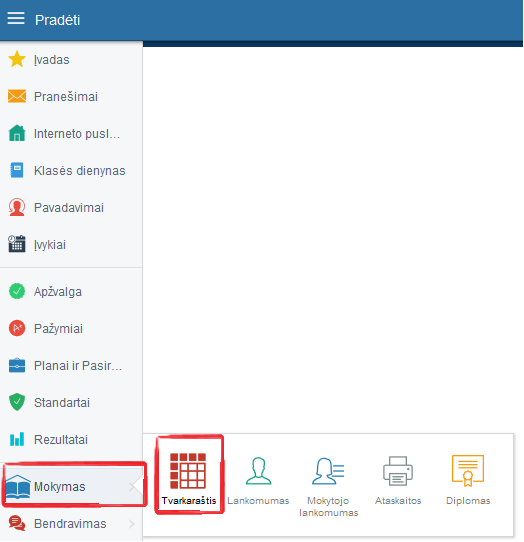Image resolution: width=524 pixels, height=542 pixels.
Task: Expand the Mokymas submenu arrow
Action: [132, 487]
